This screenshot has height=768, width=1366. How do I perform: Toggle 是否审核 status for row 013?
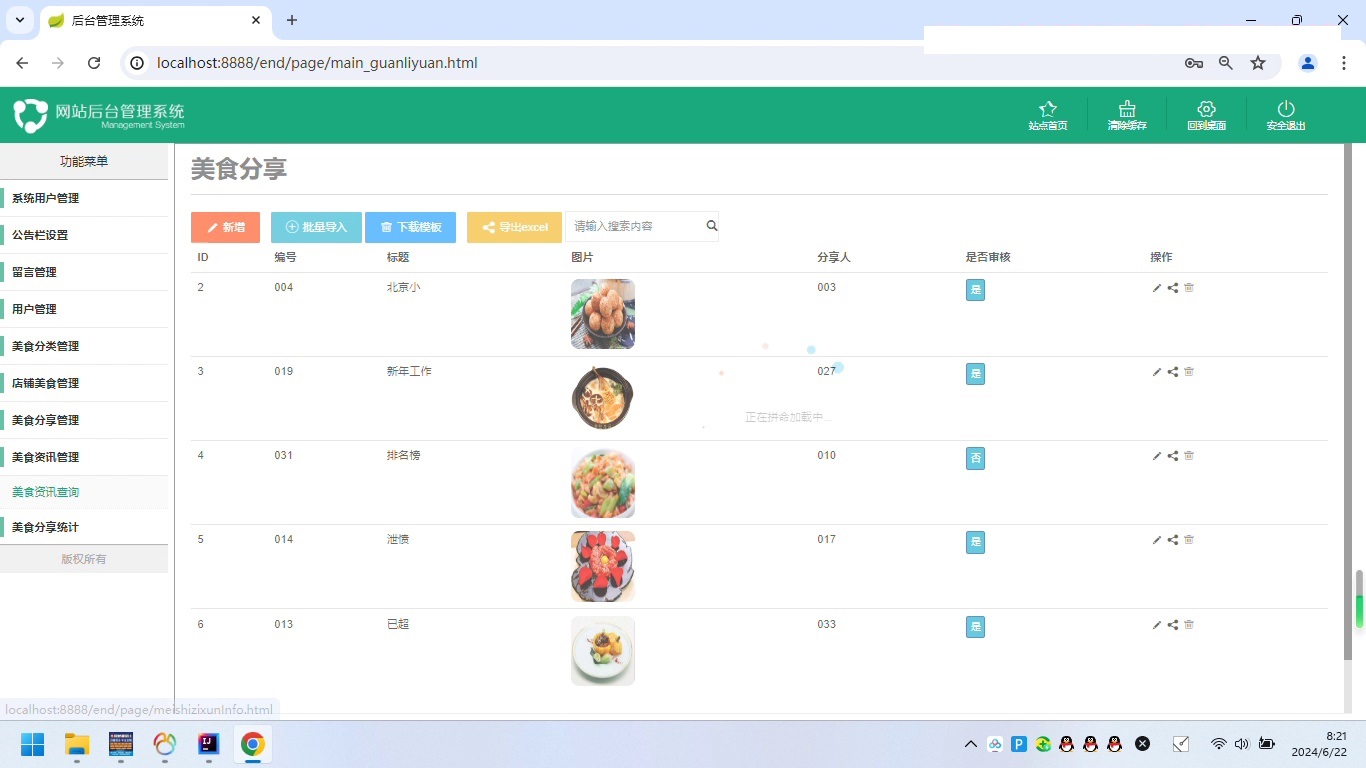point(975,627)
